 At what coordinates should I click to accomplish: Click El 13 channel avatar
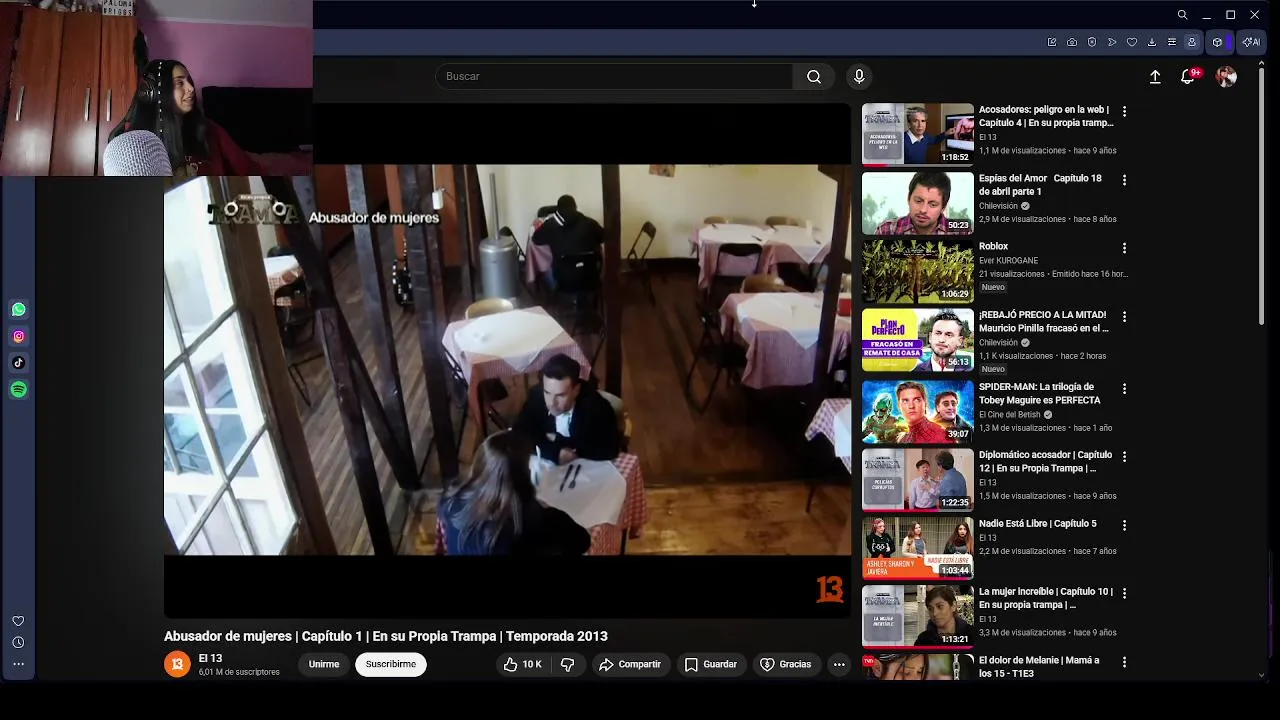177,664
